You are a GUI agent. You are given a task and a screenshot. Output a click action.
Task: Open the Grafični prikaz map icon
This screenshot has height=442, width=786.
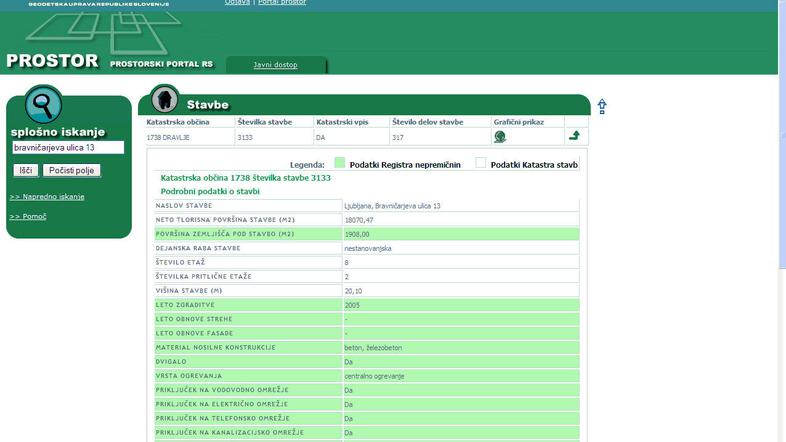pyautogui.click(x=500, y=137)
